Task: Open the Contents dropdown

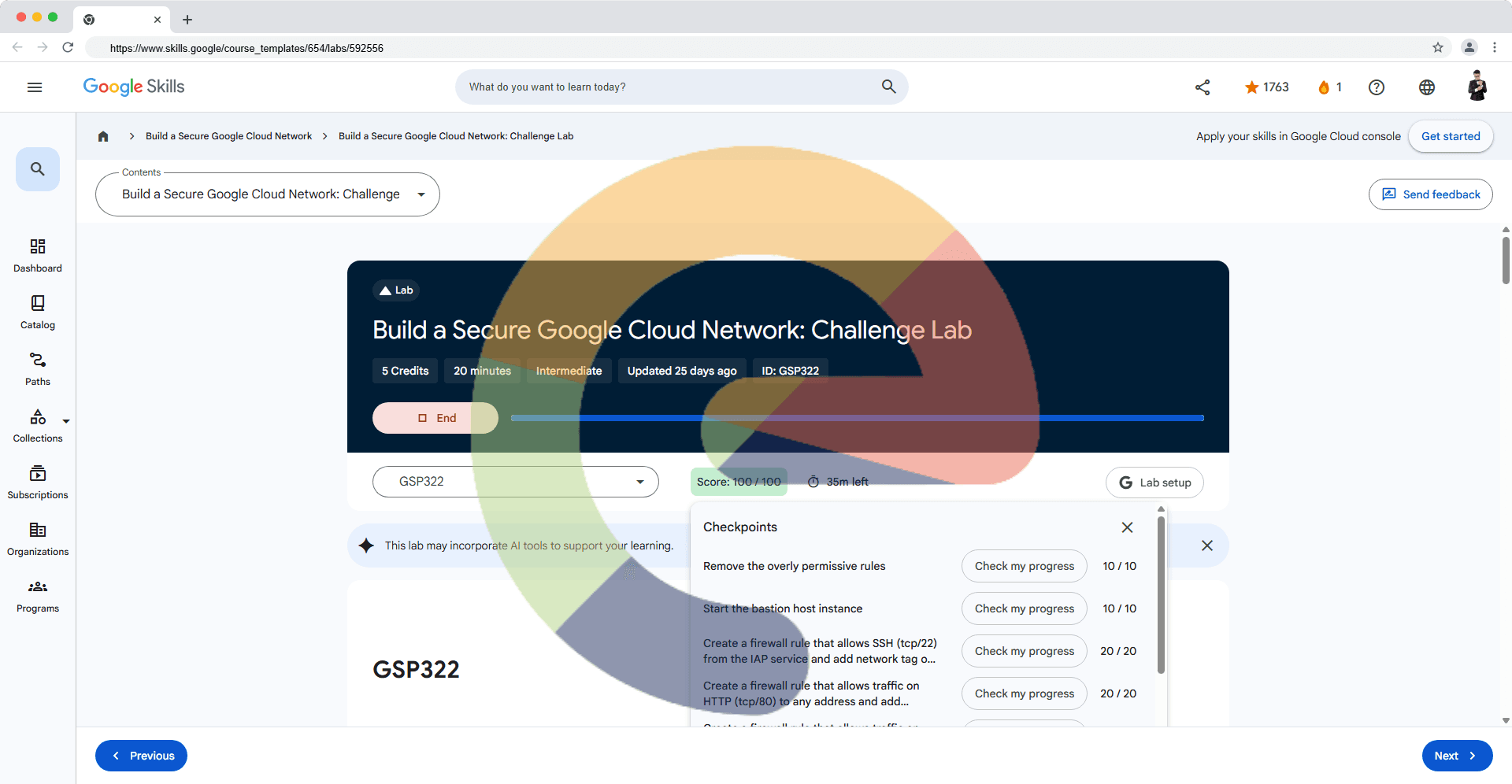Action: pyautogui.click(x=268, y=194)
